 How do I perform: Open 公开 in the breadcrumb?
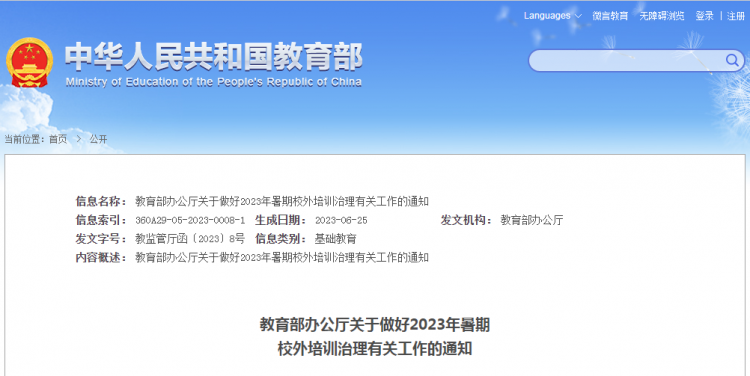(98, 139)
